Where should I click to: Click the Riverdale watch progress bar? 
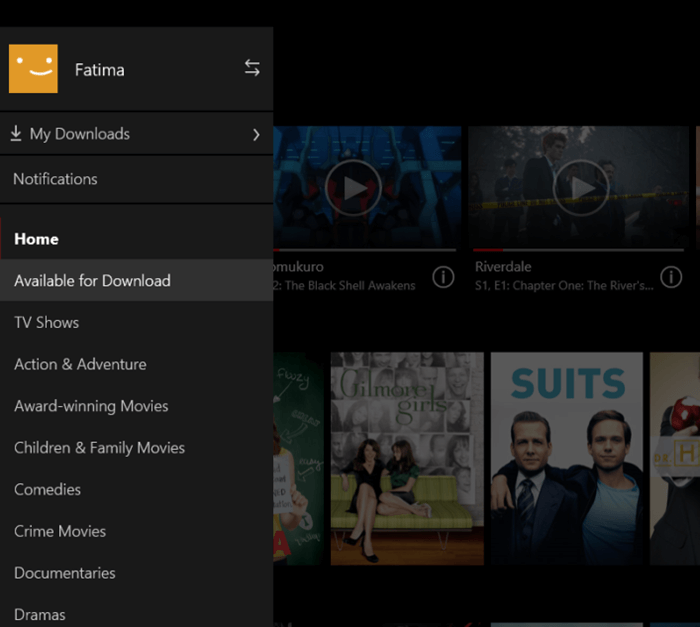[578, 250]
